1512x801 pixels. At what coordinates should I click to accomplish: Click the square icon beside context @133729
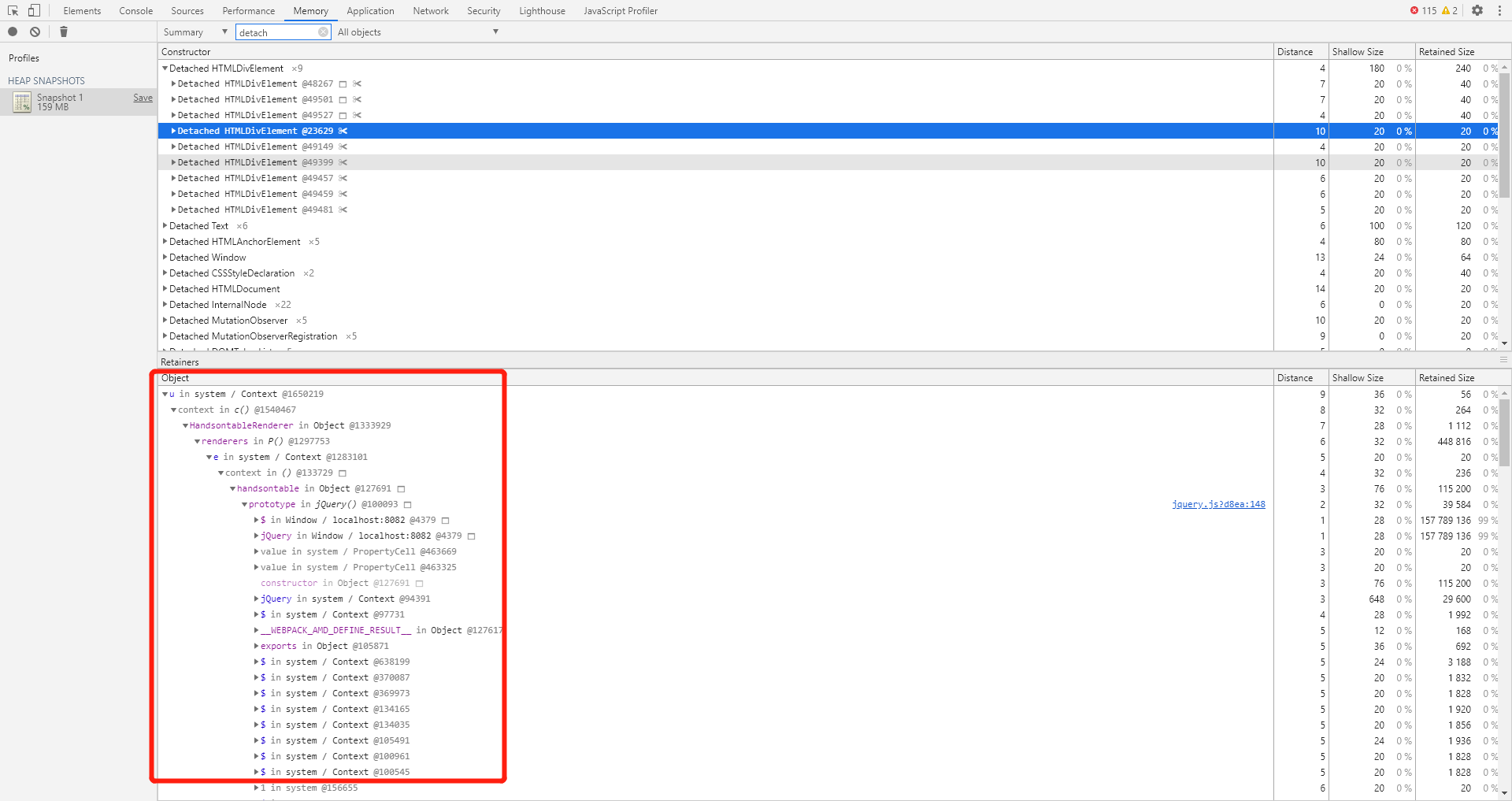pos(342,473)
